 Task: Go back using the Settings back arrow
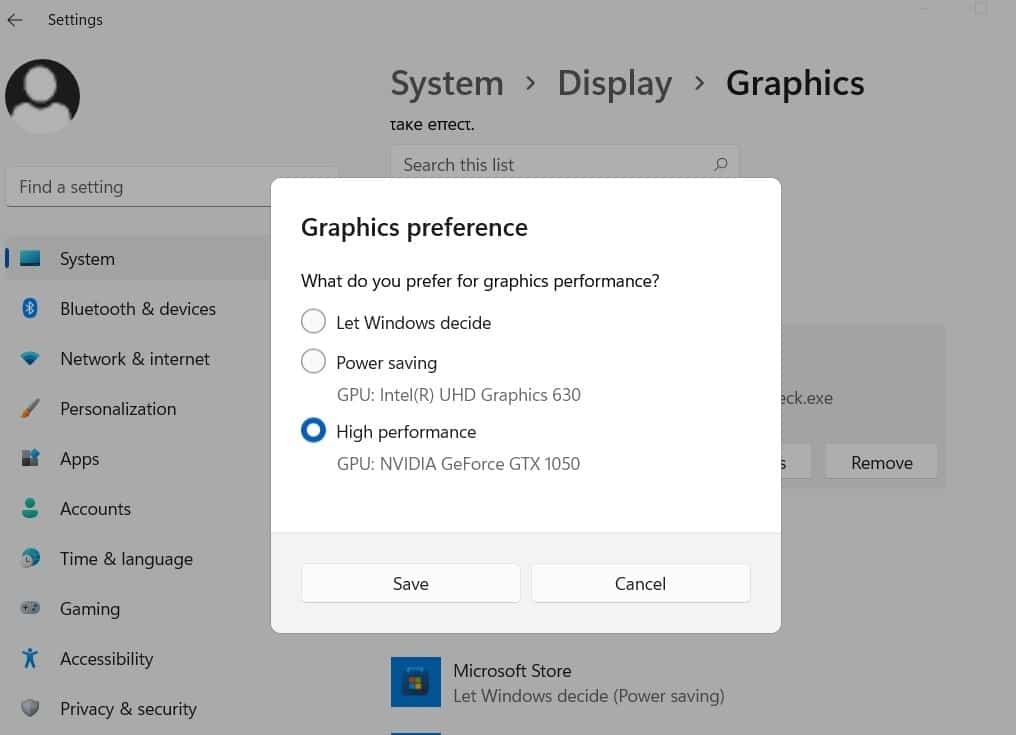[x=15, y=20]
